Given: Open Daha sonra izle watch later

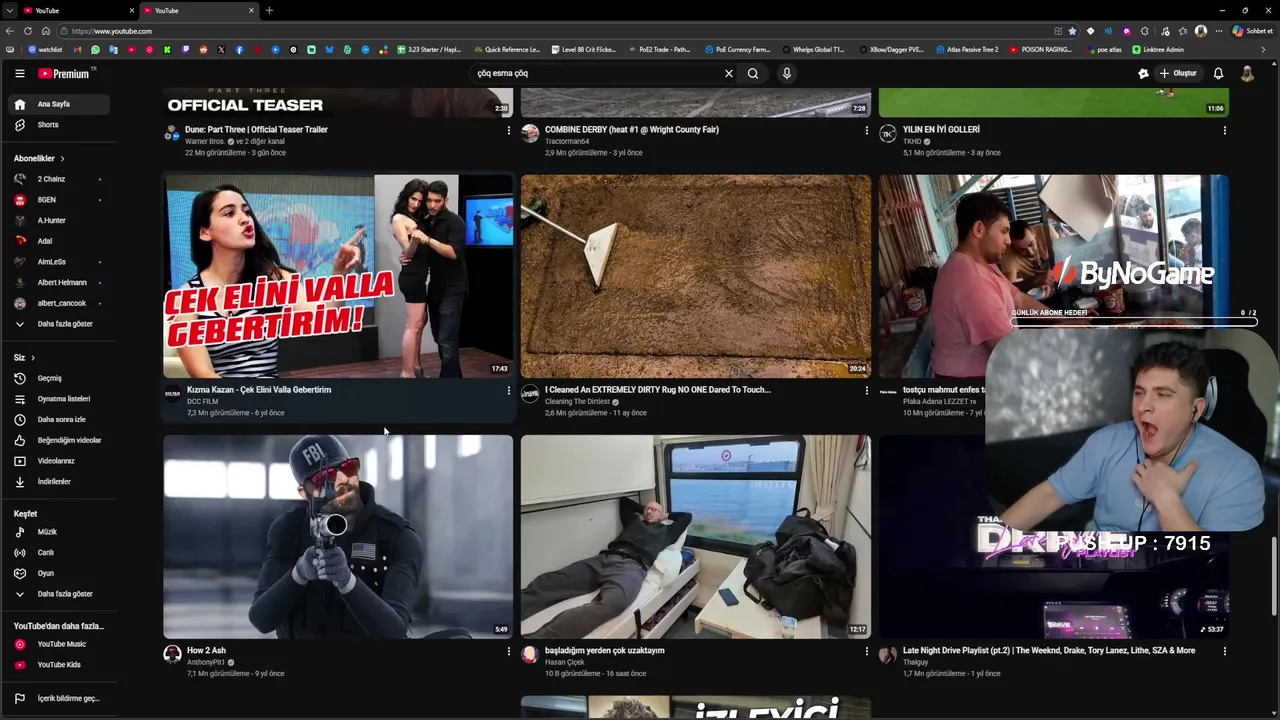Looking at the screenshot, I should [x=59, y=419].
